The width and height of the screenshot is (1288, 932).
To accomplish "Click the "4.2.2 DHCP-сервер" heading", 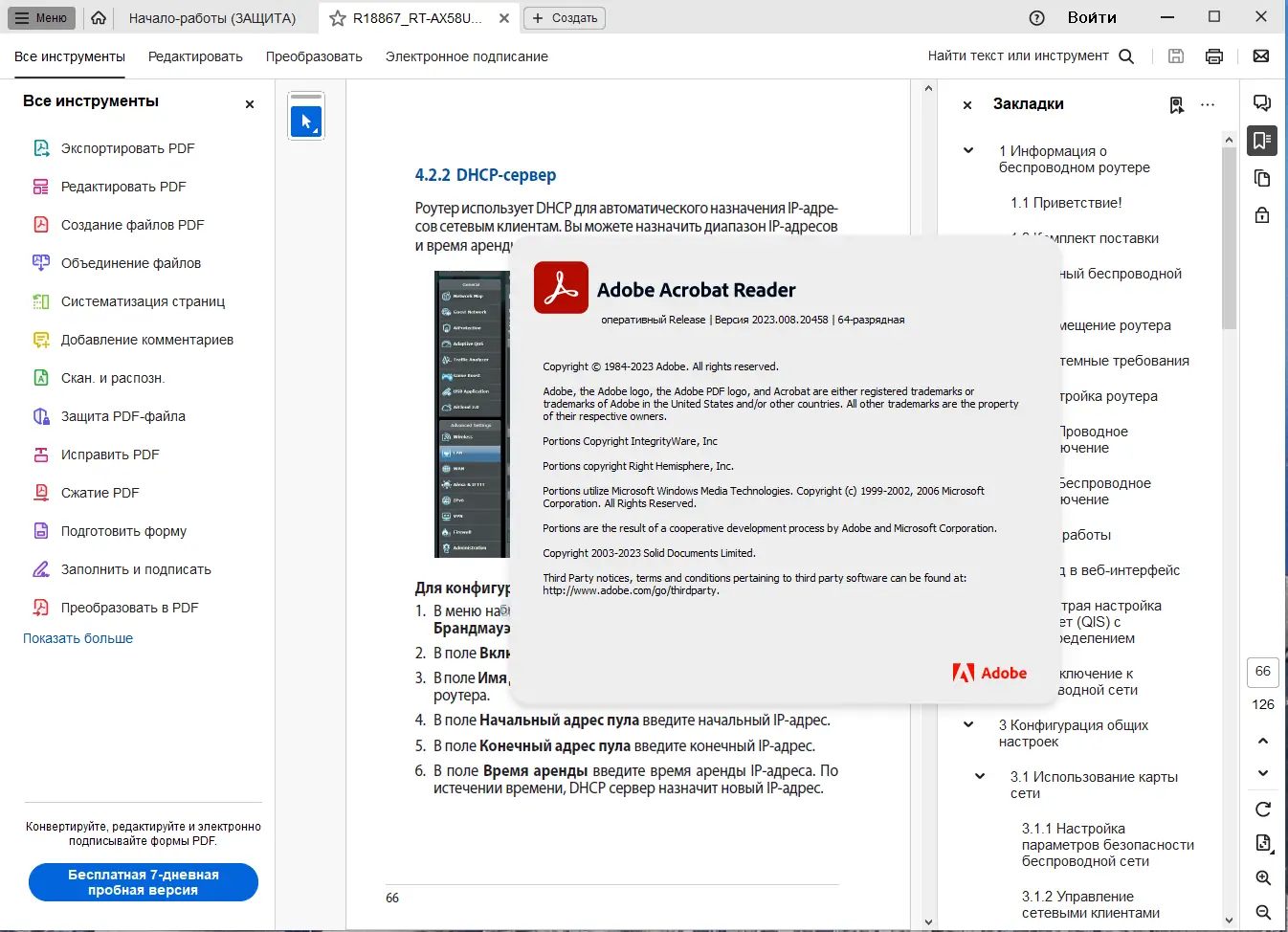I will (485, 175).
